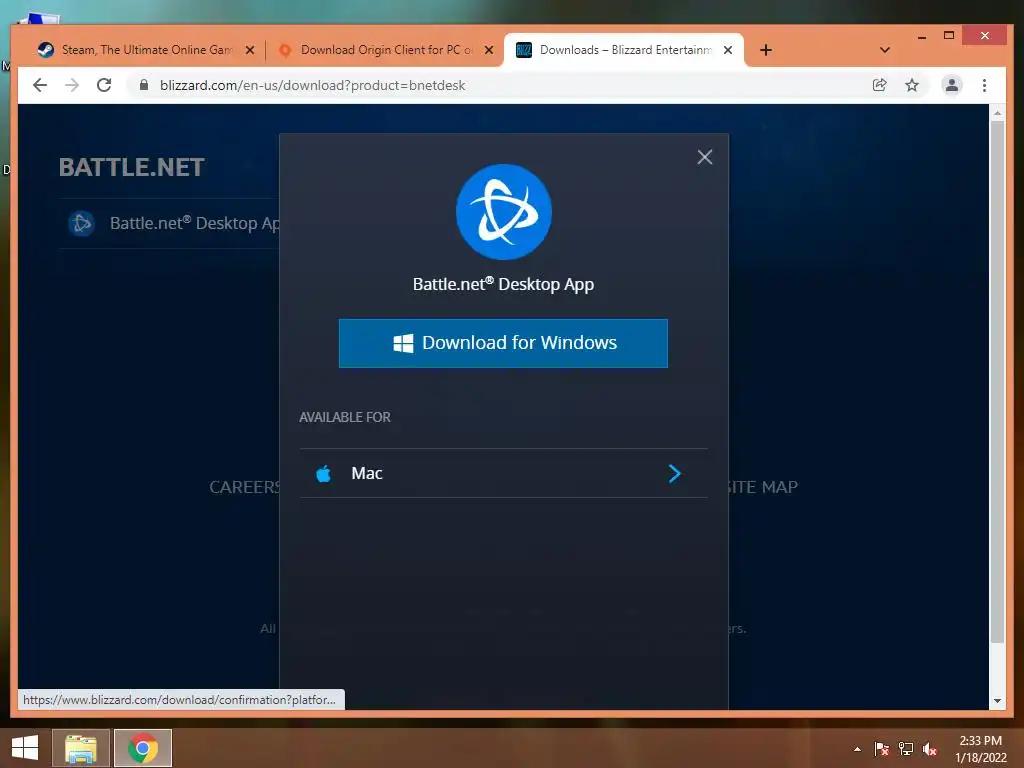Screen dimensions: 1024x768
Task: Close the Origin Client tab
Action: [x=488, y=50]
